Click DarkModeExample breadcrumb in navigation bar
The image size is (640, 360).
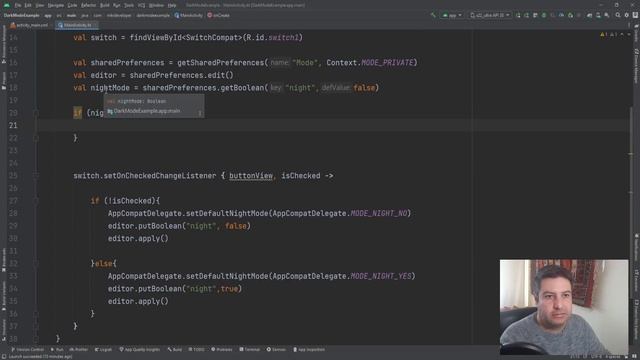tap(21, 16)
